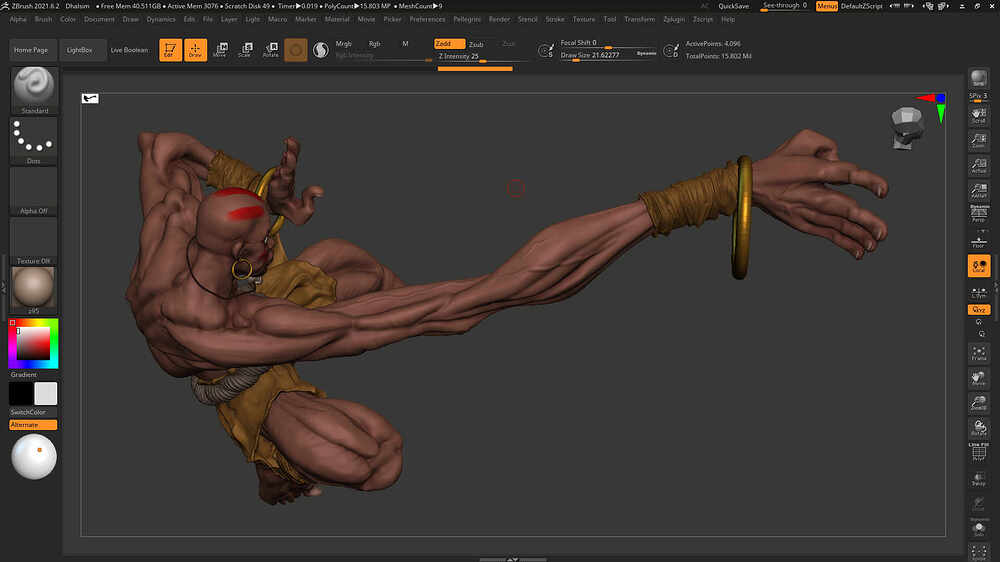Adjust the Focal Shift slider
This screenshot has height=562, width=1000.
tap(607, 43)
